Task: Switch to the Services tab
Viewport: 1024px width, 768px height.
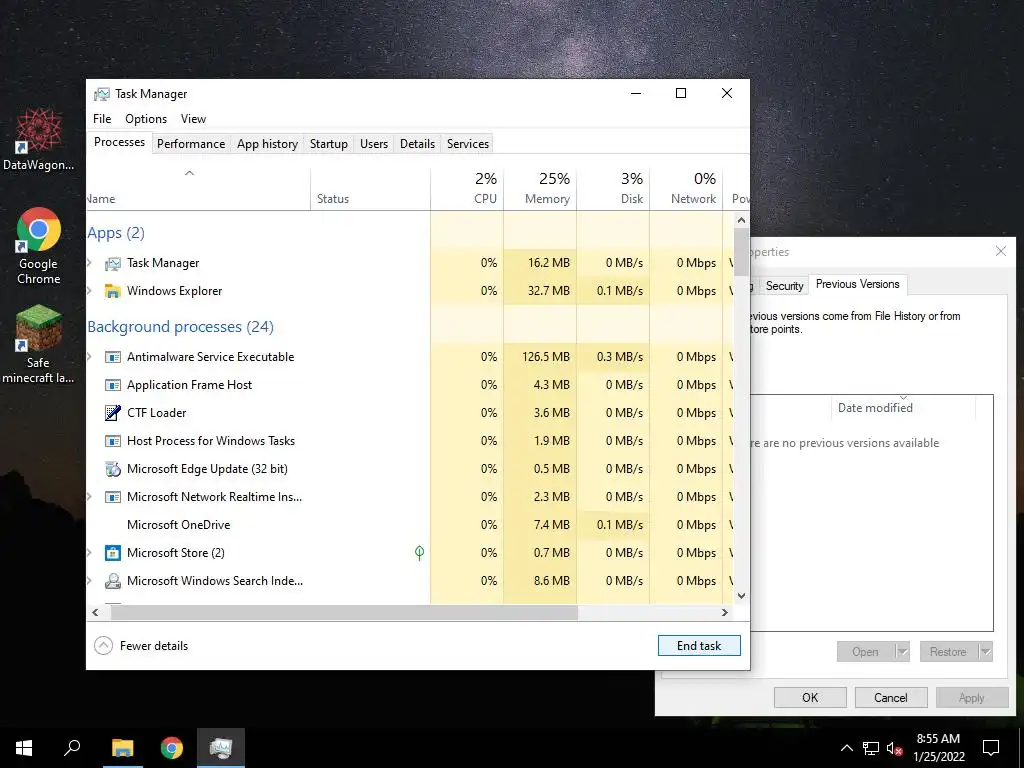Action: coord(468,144)
